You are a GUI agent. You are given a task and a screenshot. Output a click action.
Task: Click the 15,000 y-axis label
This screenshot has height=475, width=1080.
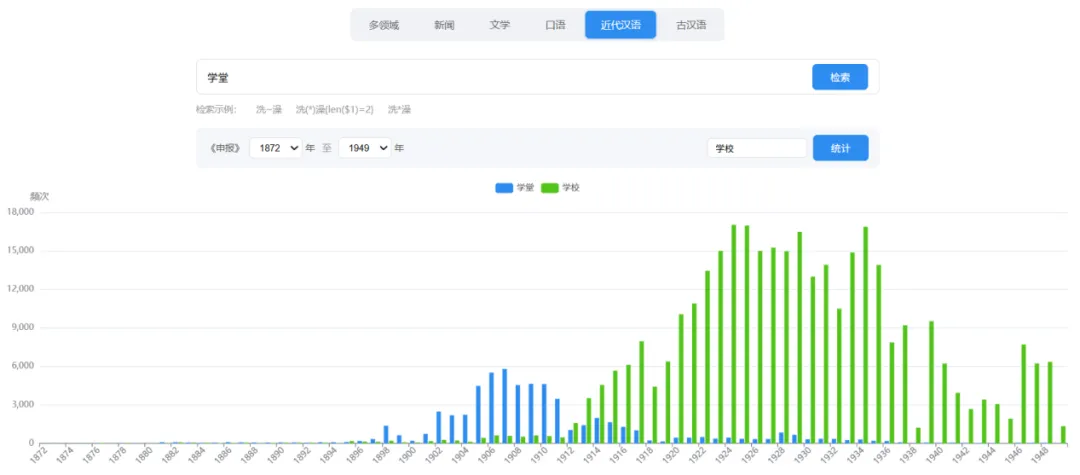click(x=19, y=251)
